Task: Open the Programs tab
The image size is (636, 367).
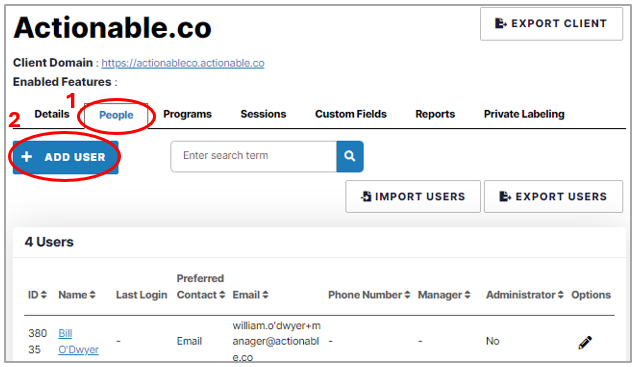Action: coord(187,114)
